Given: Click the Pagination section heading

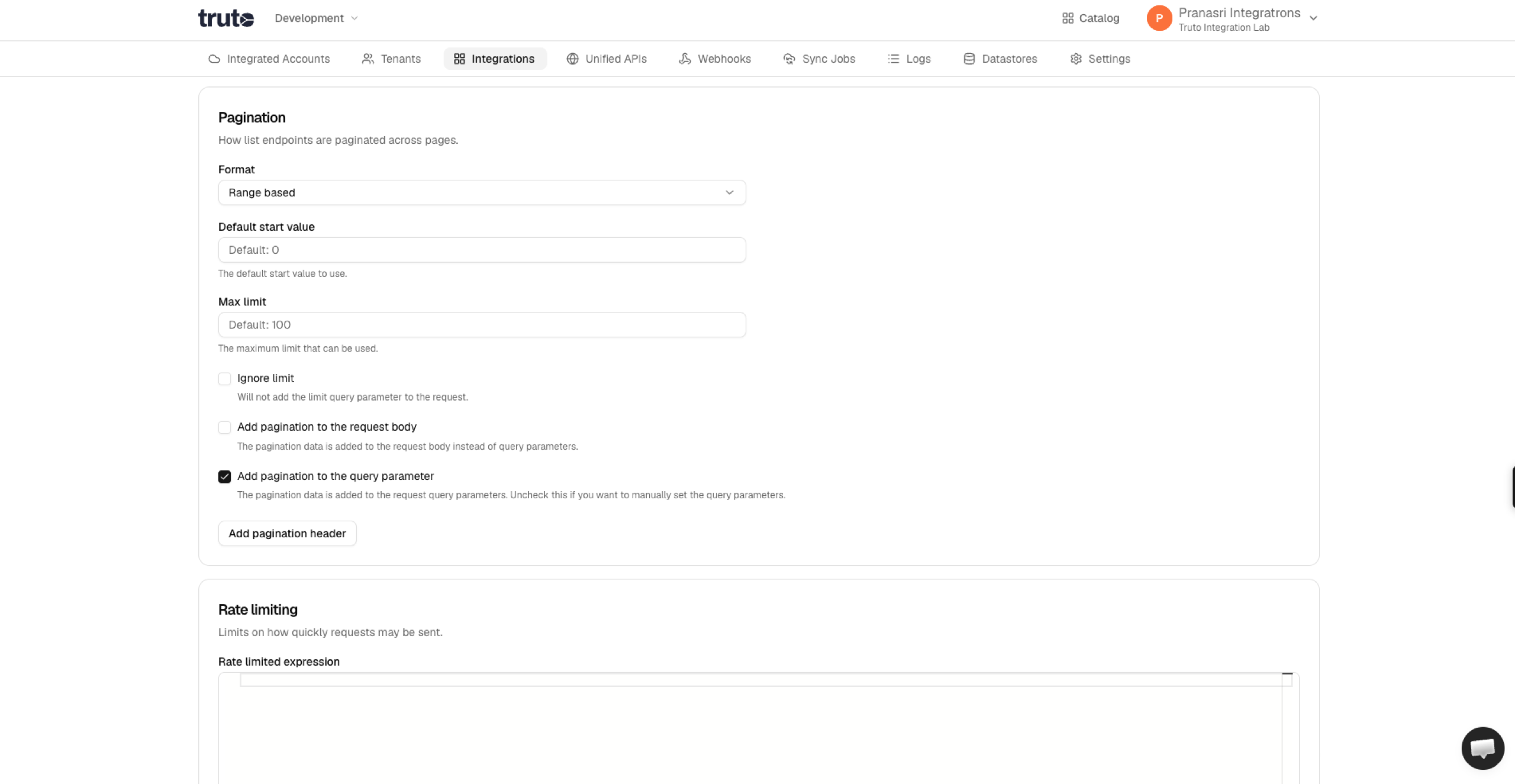Looking at the screenshot, I should click(252, 118).
